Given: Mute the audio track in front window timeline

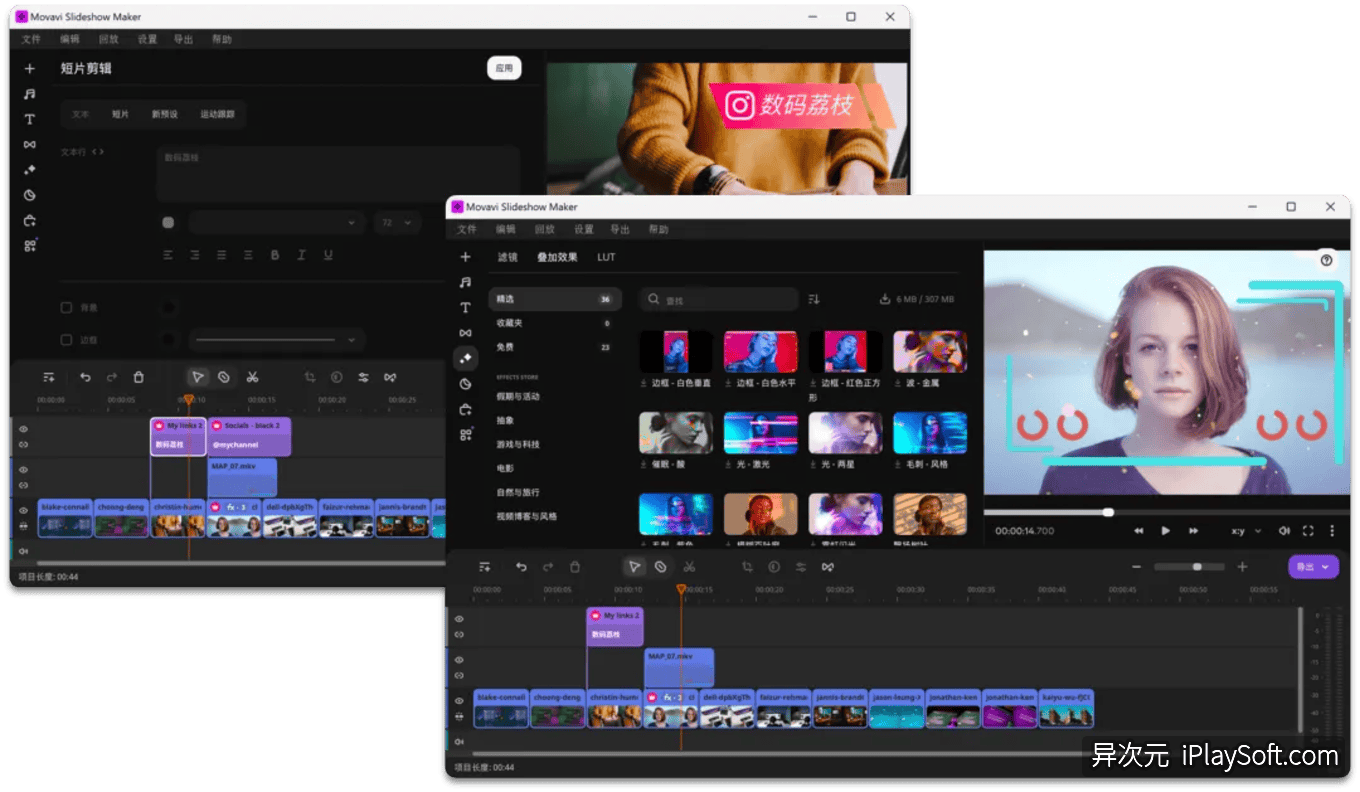Looking at the screenshot, I should pos(459,741).
